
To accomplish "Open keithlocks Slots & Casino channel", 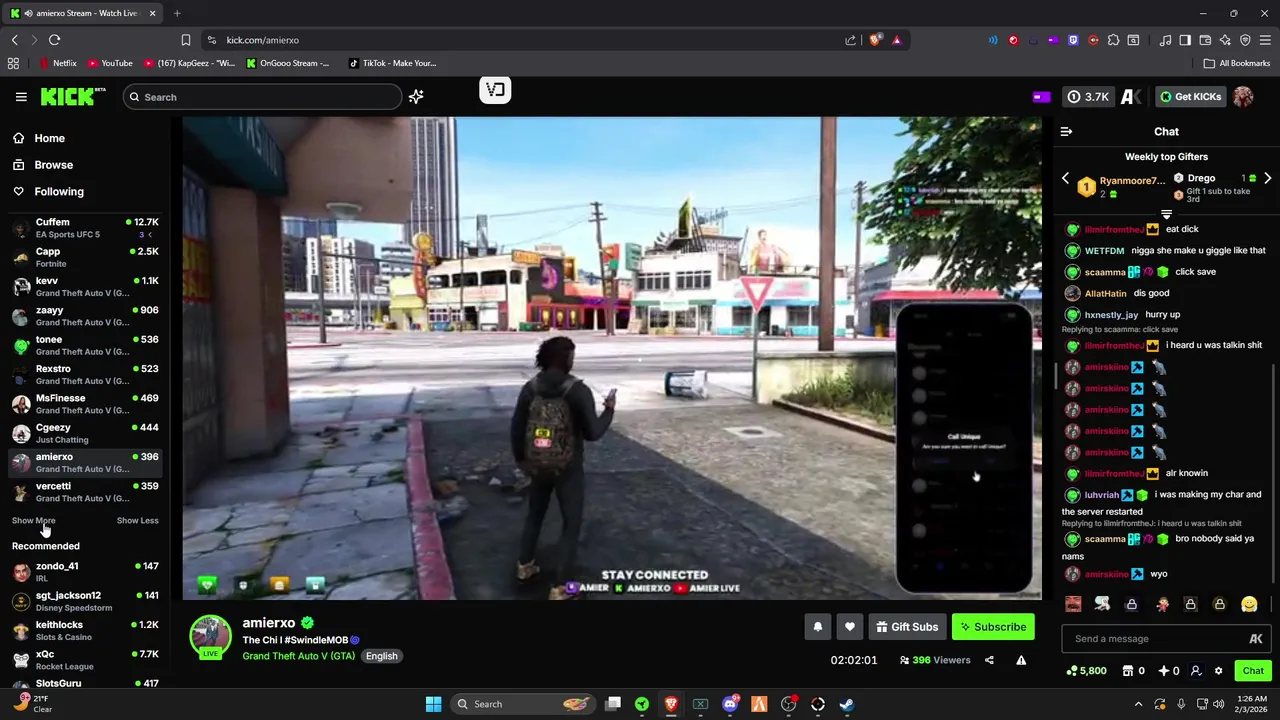I will coord(85,631).
